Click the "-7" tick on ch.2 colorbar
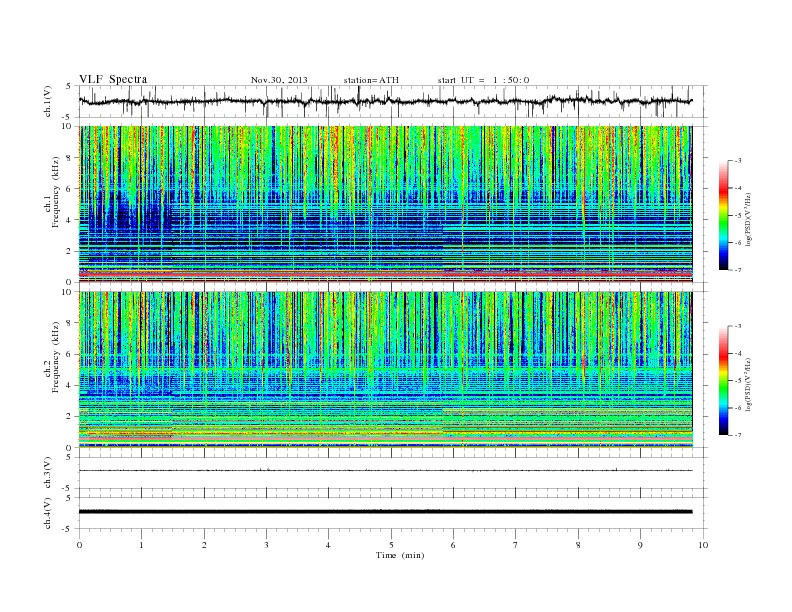This screenshot has height=612, width=792. pos(738,435)
